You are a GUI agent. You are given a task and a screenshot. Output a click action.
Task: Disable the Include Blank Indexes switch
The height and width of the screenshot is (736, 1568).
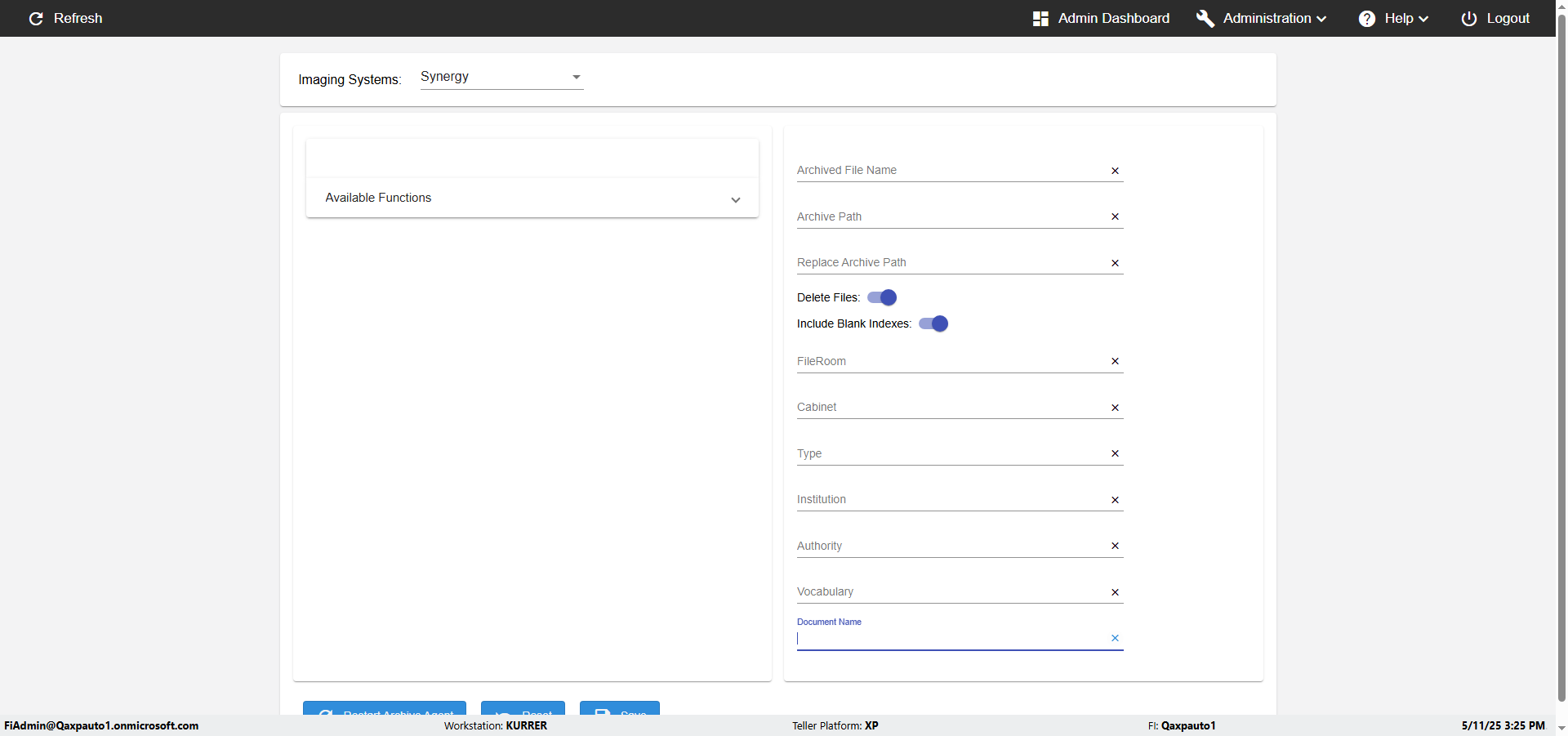pyautogui.click(x=933, y=323)
